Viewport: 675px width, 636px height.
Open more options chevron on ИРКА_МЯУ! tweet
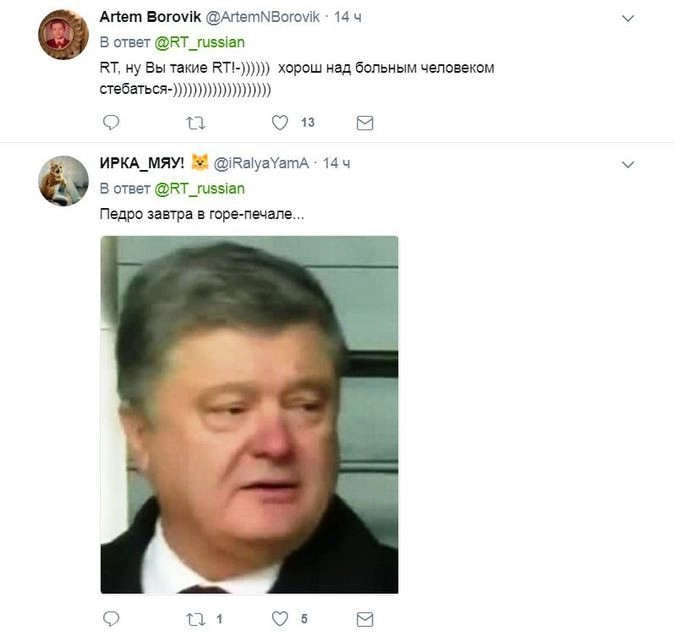(628, 164)
